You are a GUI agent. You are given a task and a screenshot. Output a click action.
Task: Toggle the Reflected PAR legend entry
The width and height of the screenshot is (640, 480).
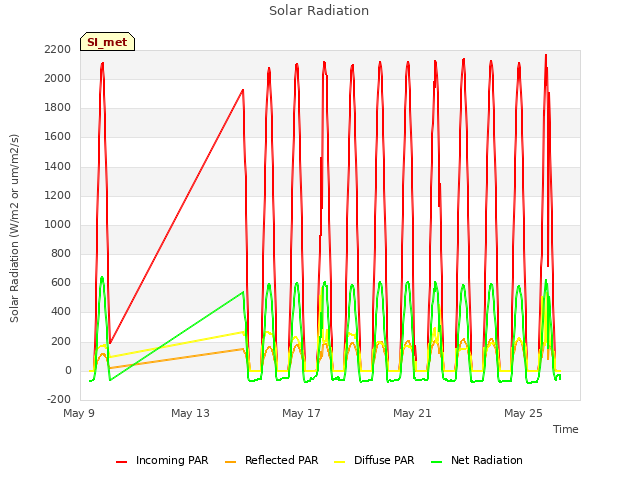coord(271,460)
